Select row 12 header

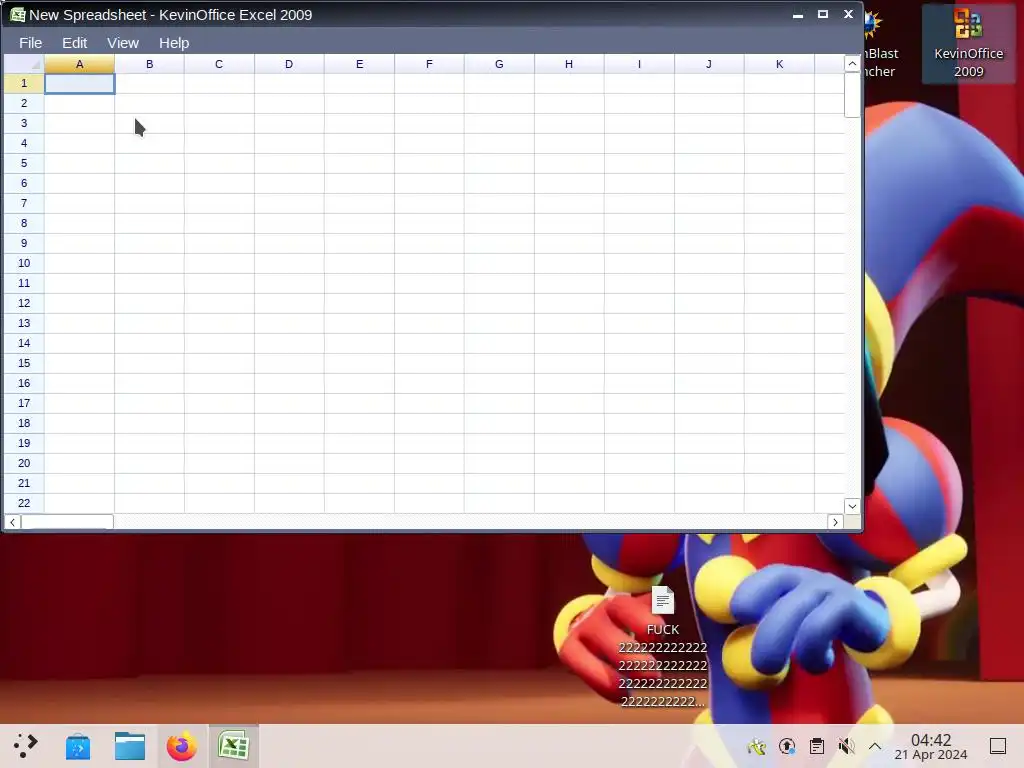click(24, 303)
